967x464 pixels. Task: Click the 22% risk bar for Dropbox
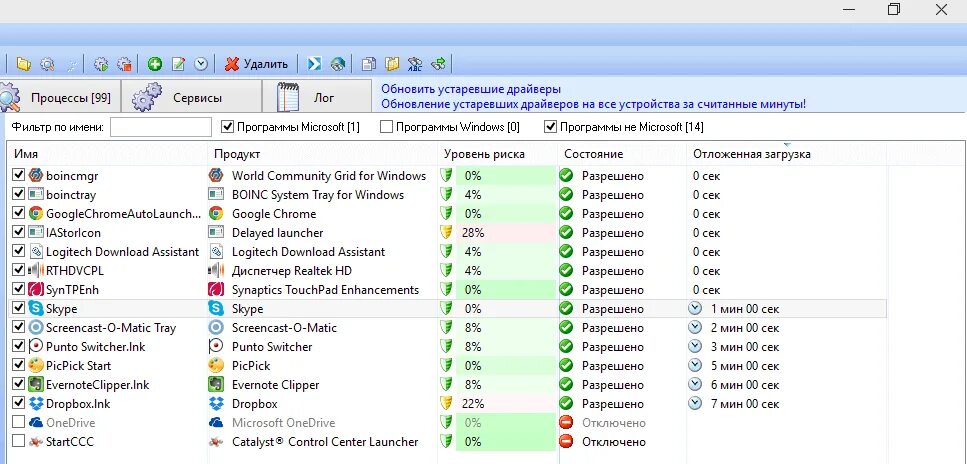tap(506, 404)
